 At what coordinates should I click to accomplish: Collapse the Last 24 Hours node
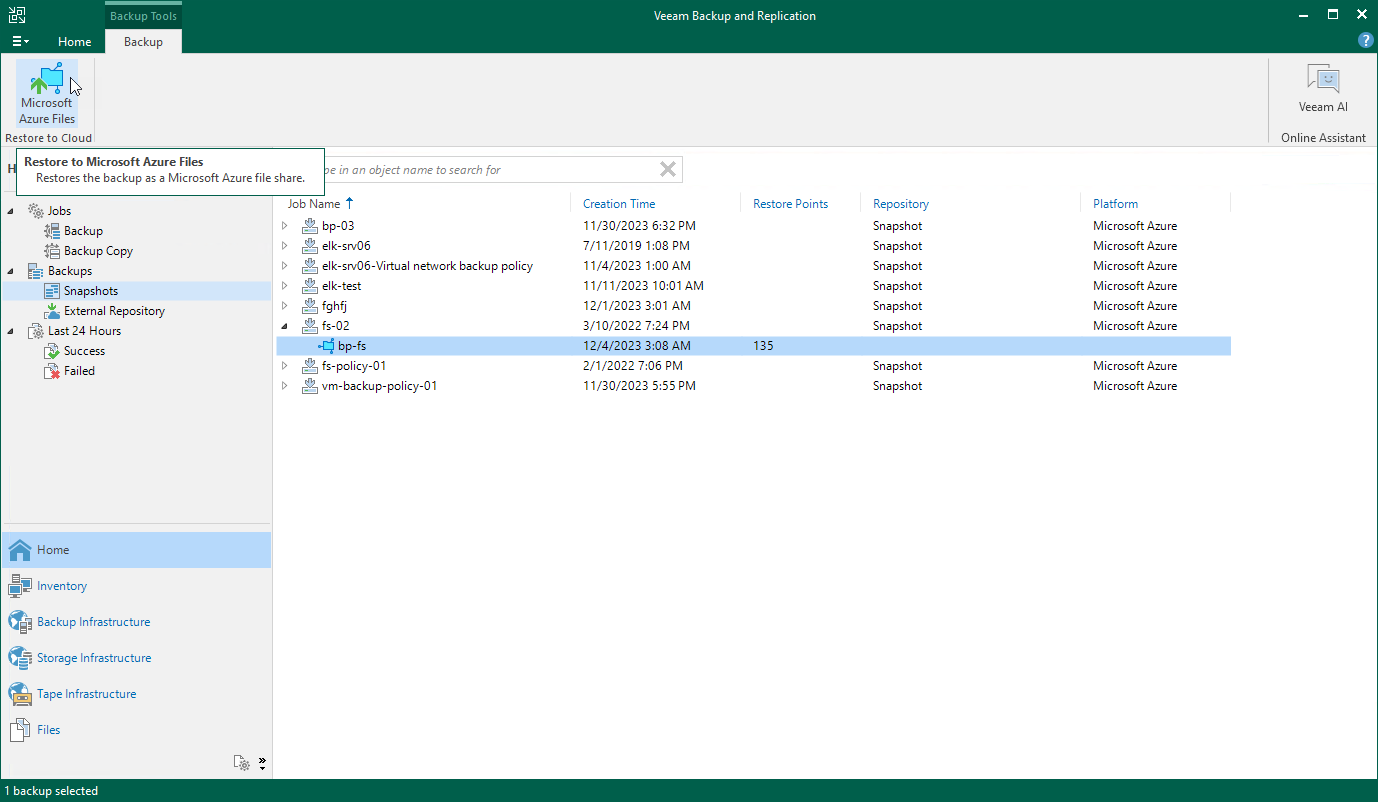[x=12, y=331]
